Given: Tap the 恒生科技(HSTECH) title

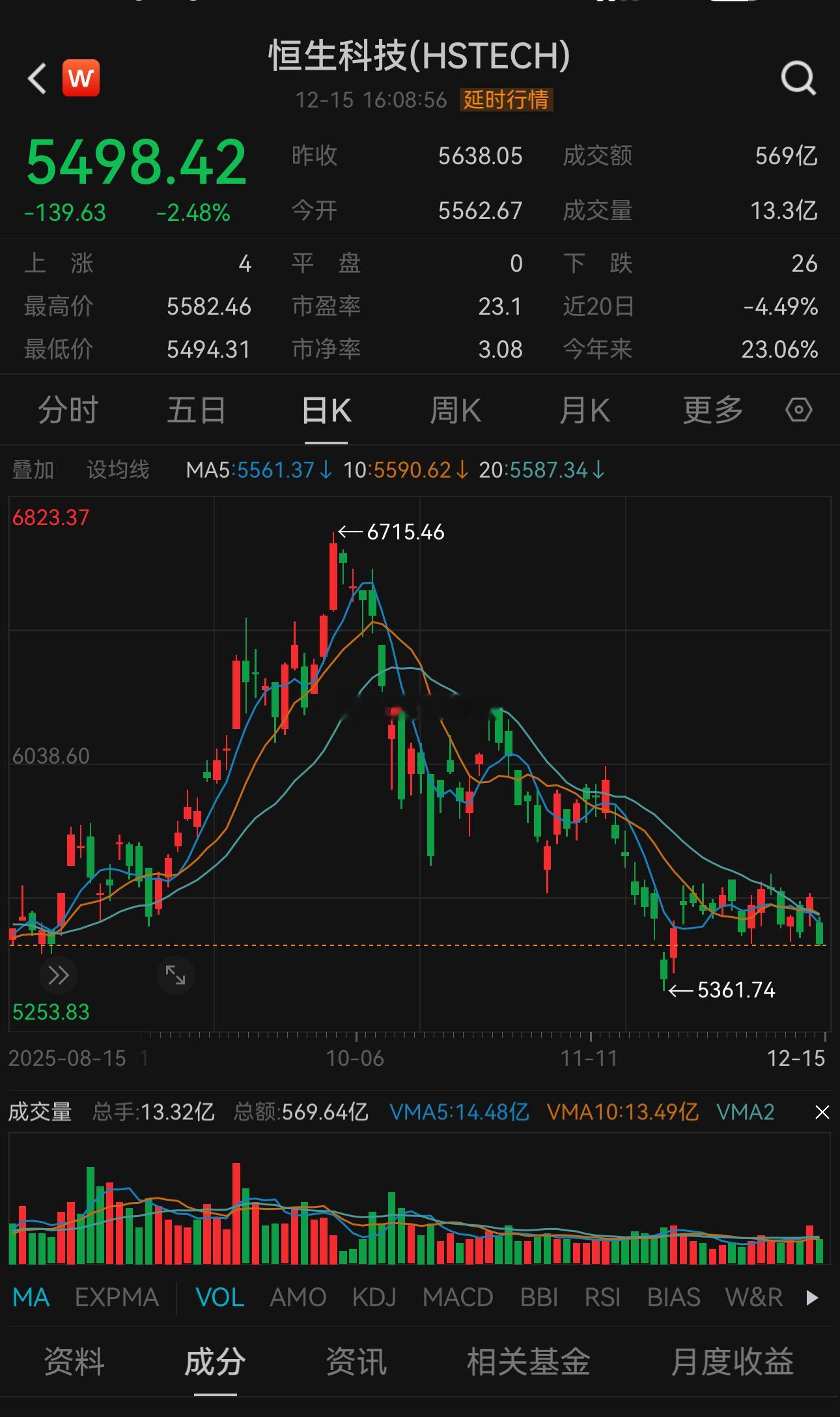Looking at the screenshot, I should click(419, 55).
